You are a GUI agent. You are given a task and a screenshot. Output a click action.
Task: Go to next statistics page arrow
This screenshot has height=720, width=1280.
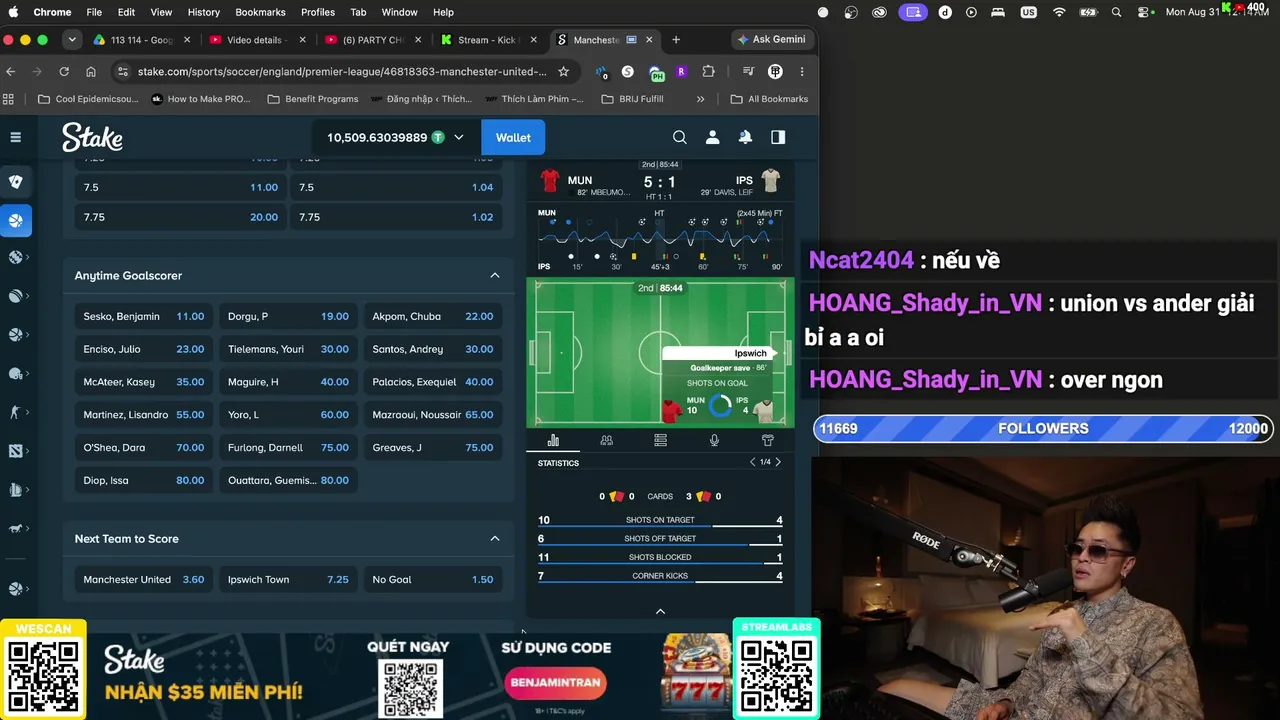(x=778, y=462)
